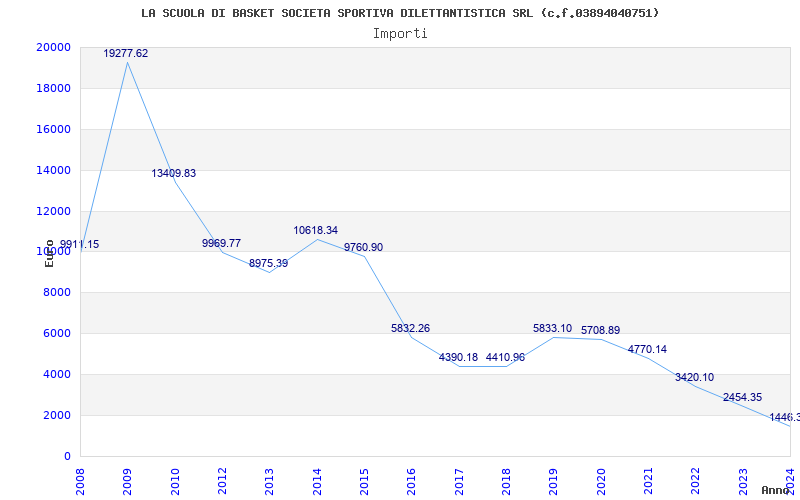
Task: Select the 5708.89 value label
Action: (601, 331)
